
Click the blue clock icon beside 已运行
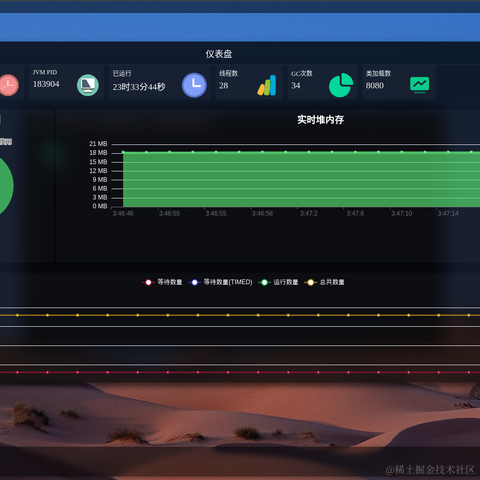tap(194, 85)
